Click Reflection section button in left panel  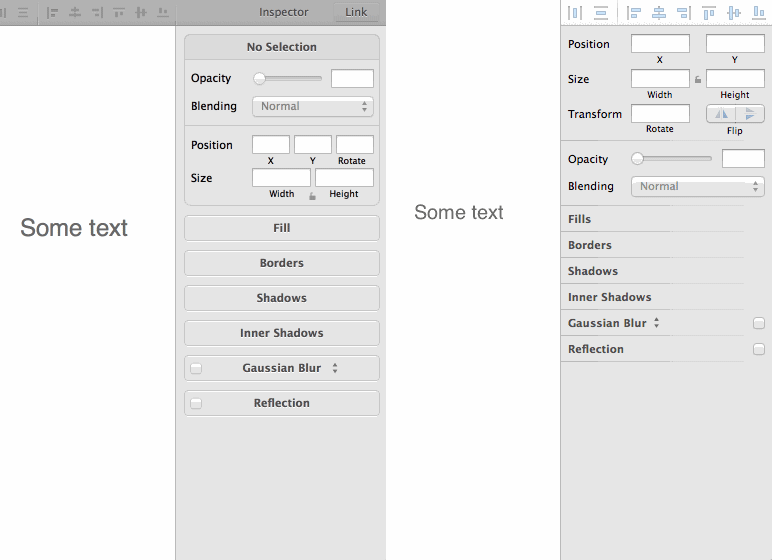(x=282, y=403)
